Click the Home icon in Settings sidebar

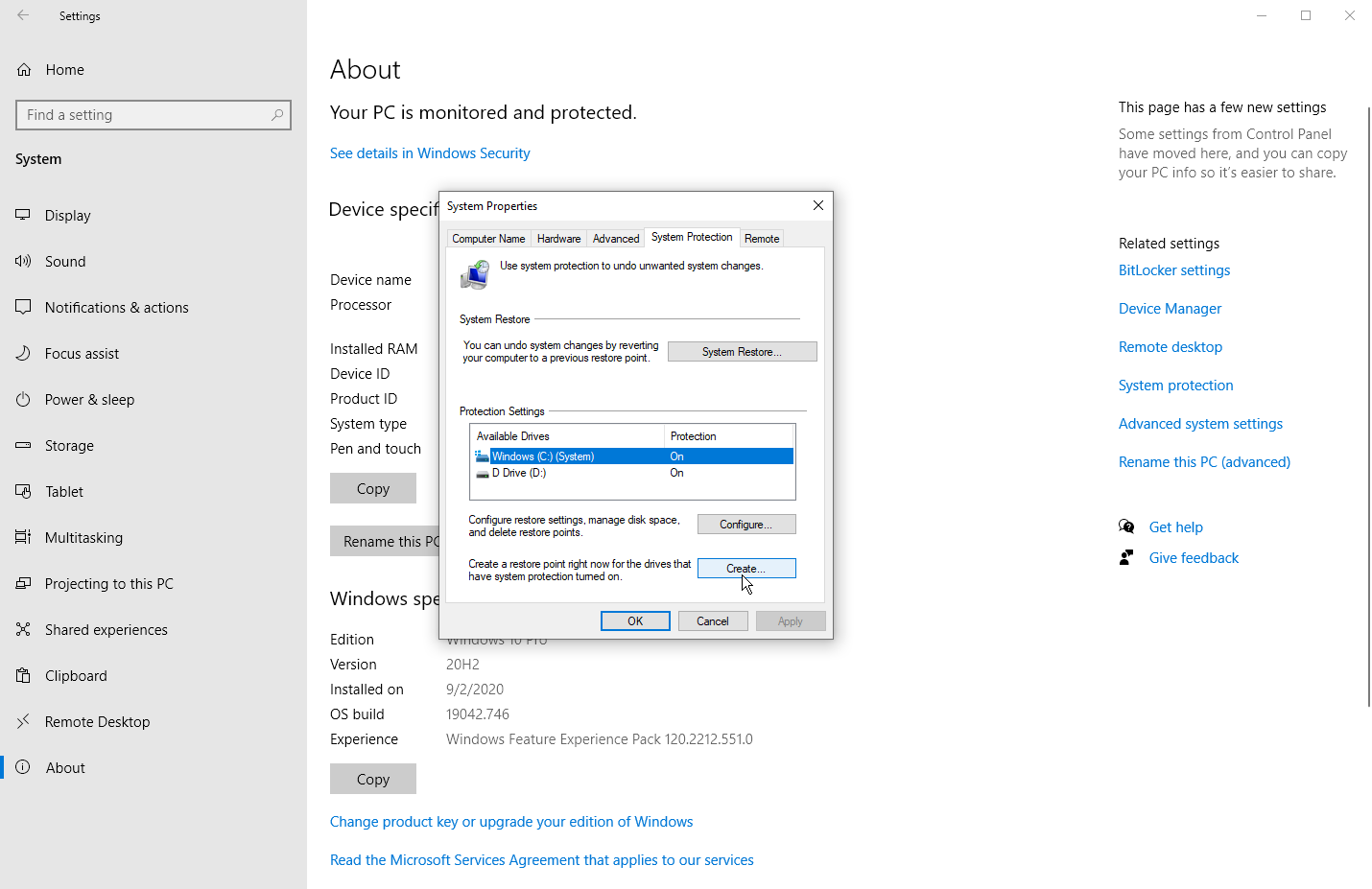24,70
